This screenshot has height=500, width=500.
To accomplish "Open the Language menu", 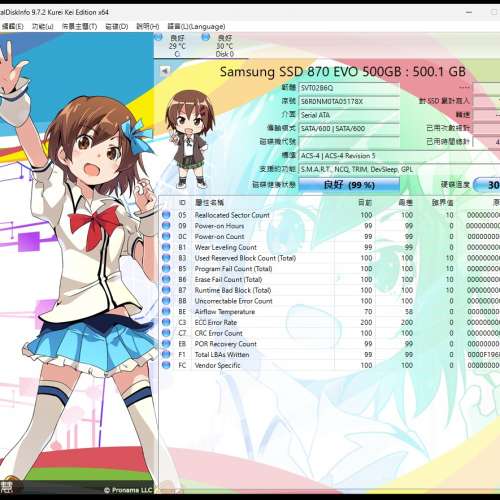I will 196,26.
